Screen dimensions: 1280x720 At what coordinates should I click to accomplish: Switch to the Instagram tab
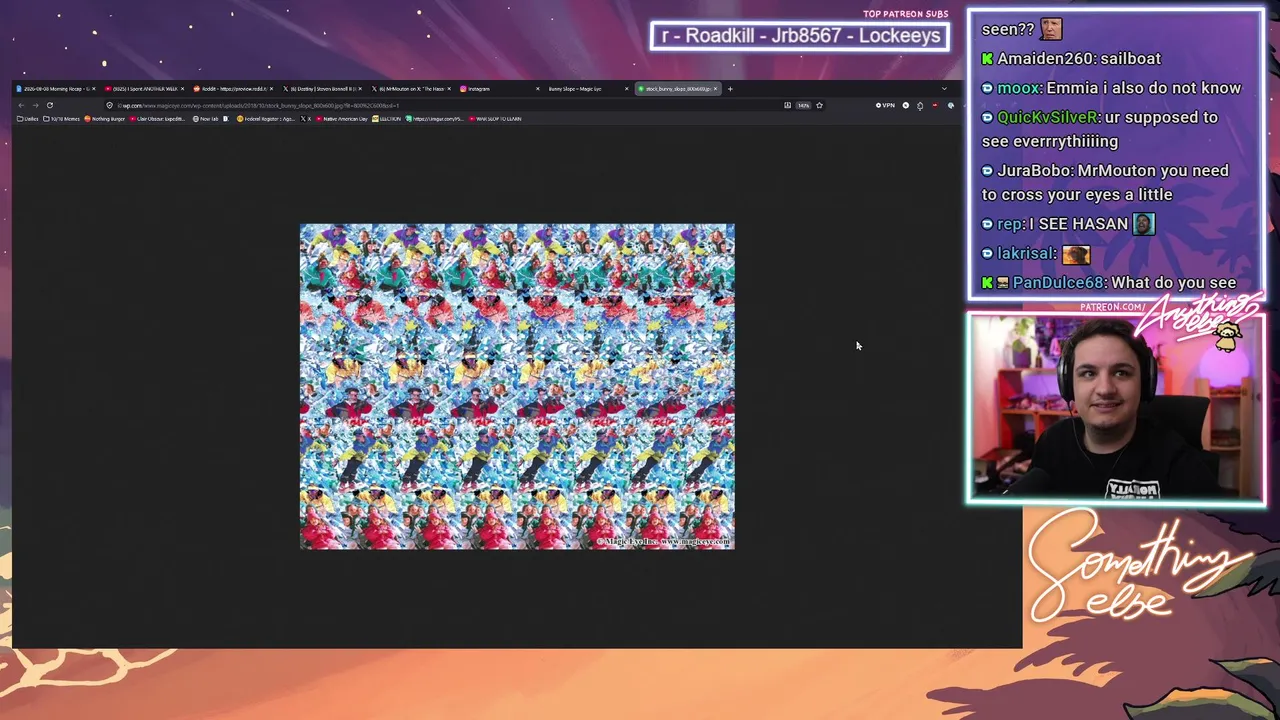tap(500, 89)
